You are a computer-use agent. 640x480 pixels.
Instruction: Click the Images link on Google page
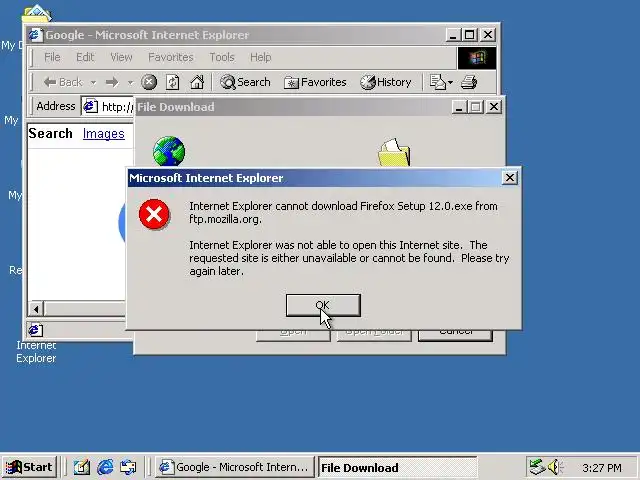point(104,133)
